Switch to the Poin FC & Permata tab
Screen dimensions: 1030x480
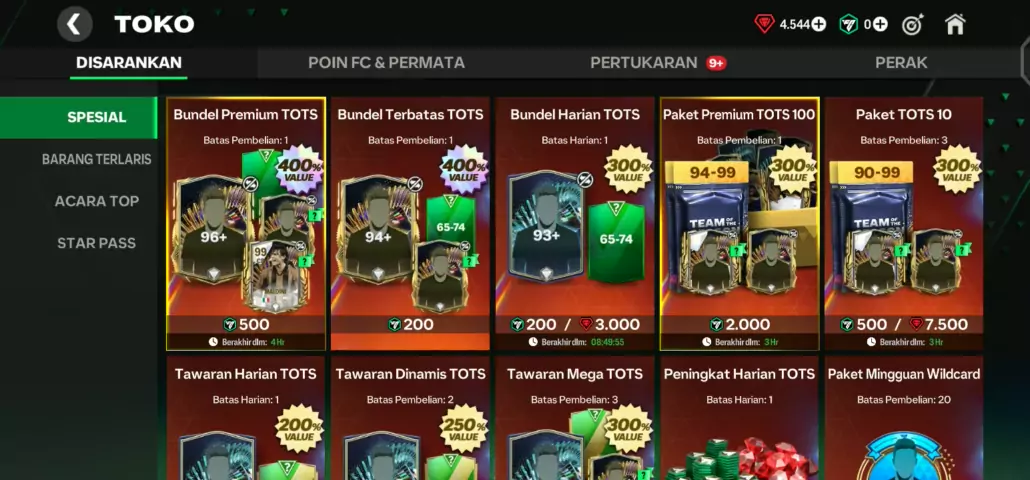pos(386,63)
